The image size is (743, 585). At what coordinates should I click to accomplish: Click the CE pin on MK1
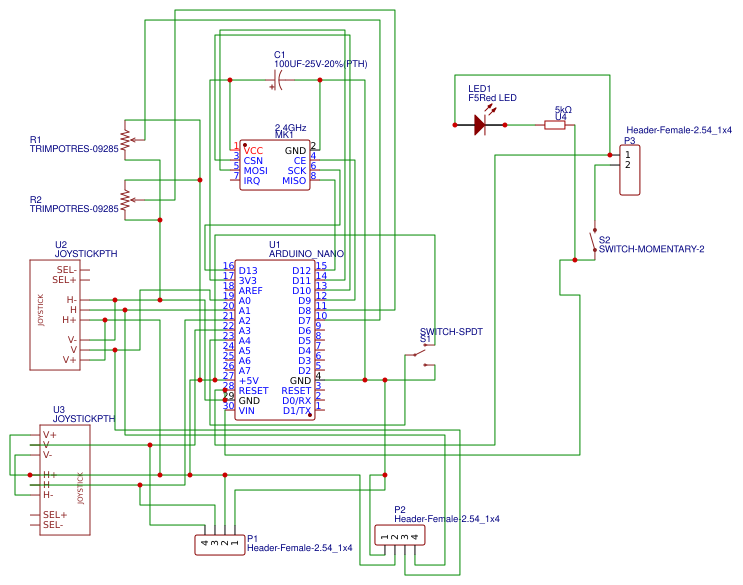click(x=299, y=161)
